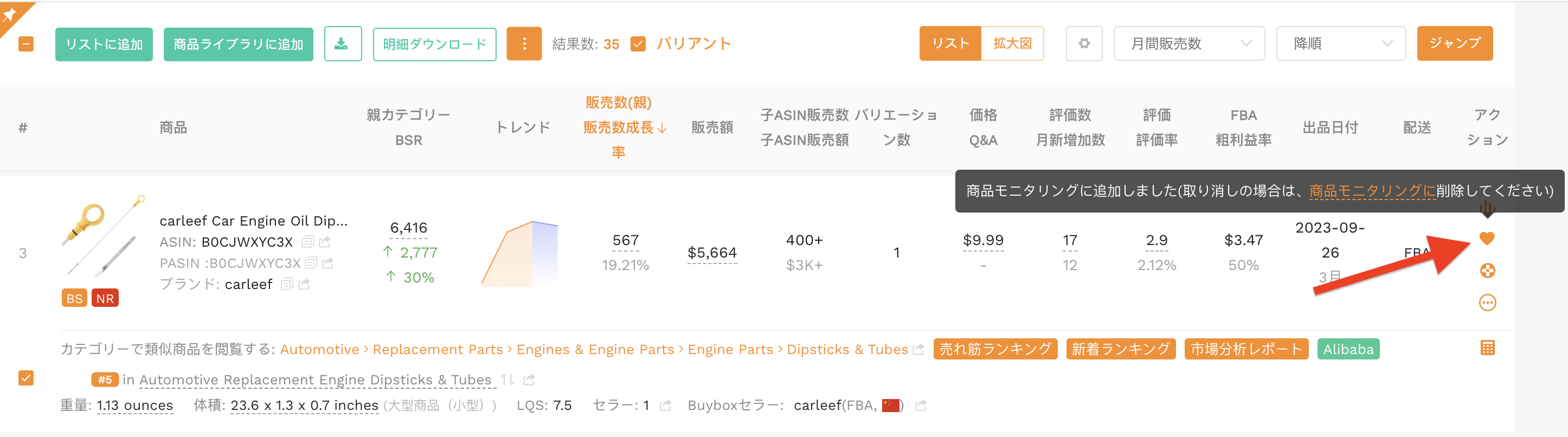The image size is (1568, 437).
Task: Click sales value 567
Action: click(625, 240)
